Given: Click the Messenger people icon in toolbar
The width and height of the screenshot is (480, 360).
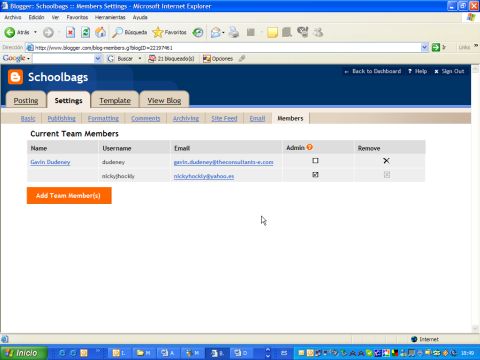Looking at the screenshot, I should pyautogui.click(x=318, y=32).
